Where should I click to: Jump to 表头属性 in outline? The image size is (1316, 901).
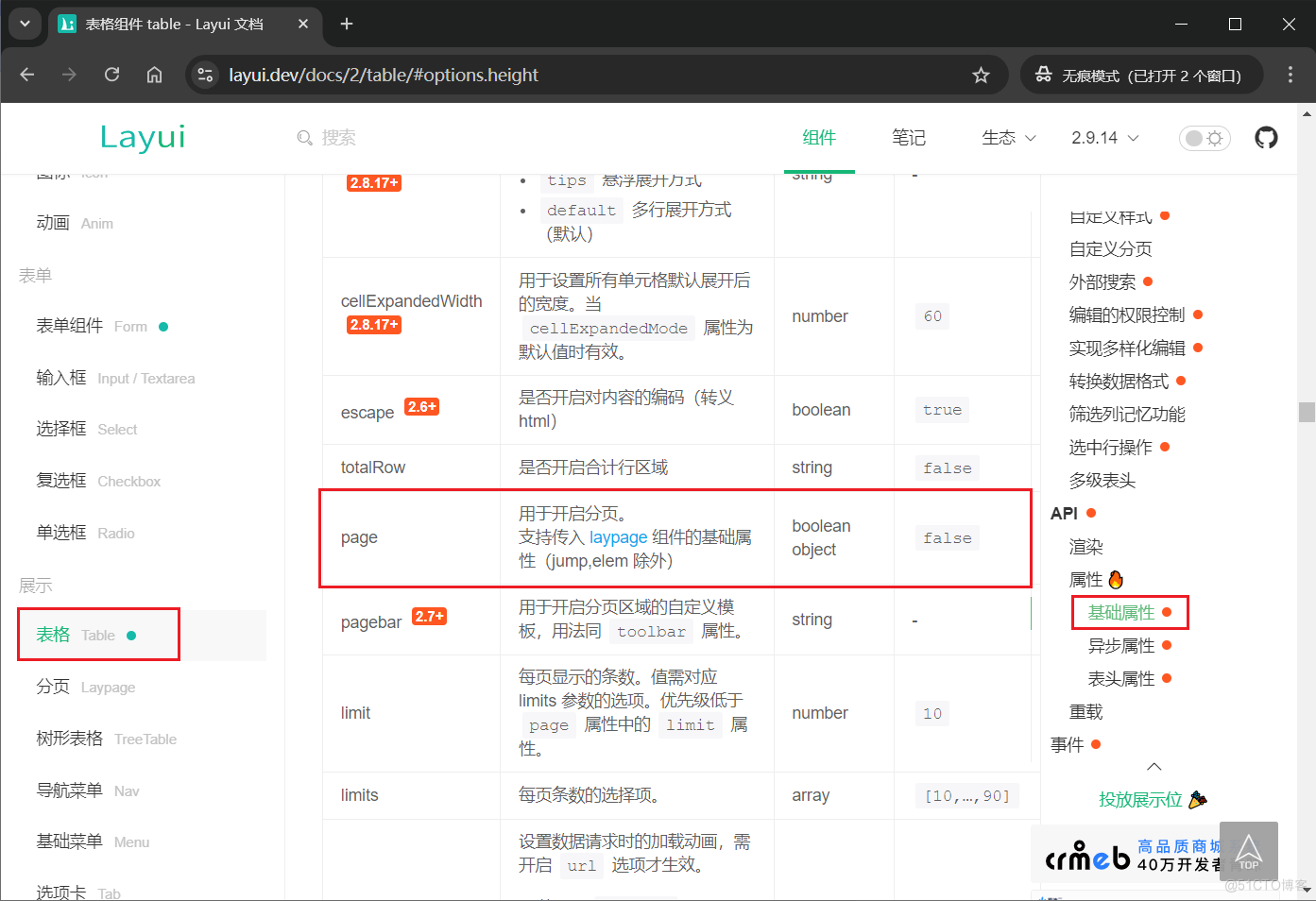1121,679
